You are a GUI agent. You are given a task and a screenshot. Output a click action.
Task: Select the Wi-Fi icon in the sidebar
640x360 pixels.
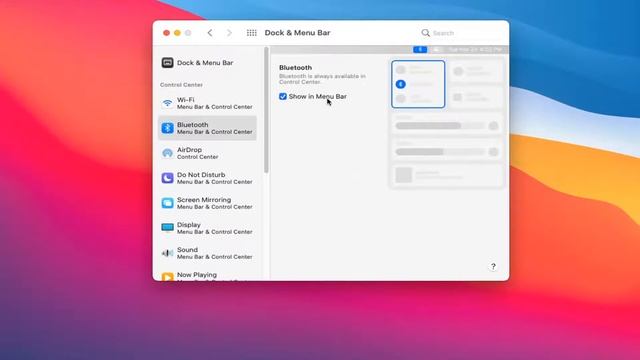click(167, 103)
